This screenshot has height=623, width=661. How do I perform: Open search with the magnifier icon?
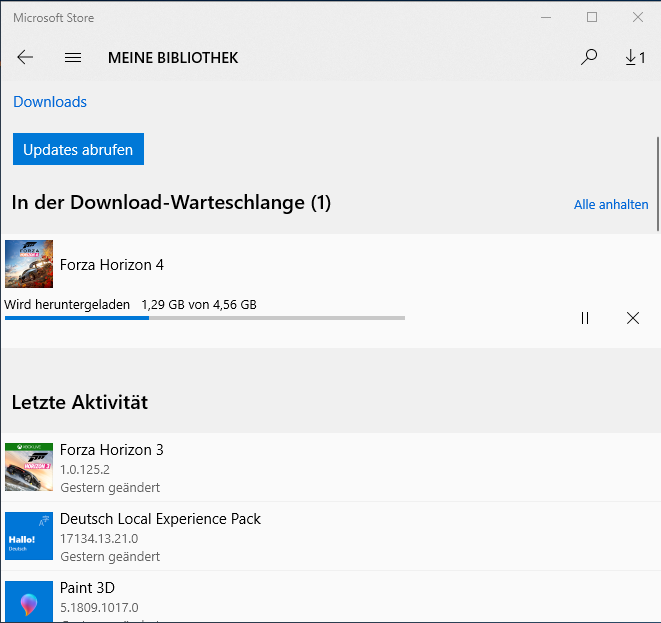pos(588,57)
